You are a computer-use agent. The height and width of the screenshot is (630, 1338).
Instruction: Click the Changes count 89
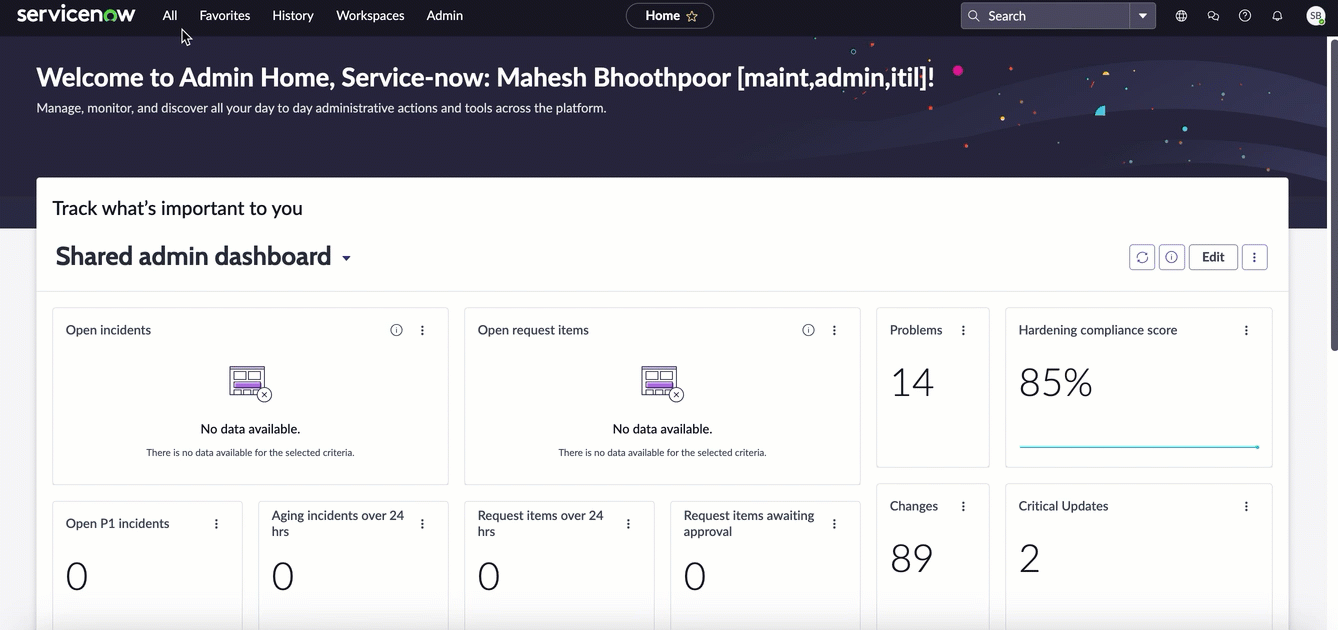pos(912,558)
